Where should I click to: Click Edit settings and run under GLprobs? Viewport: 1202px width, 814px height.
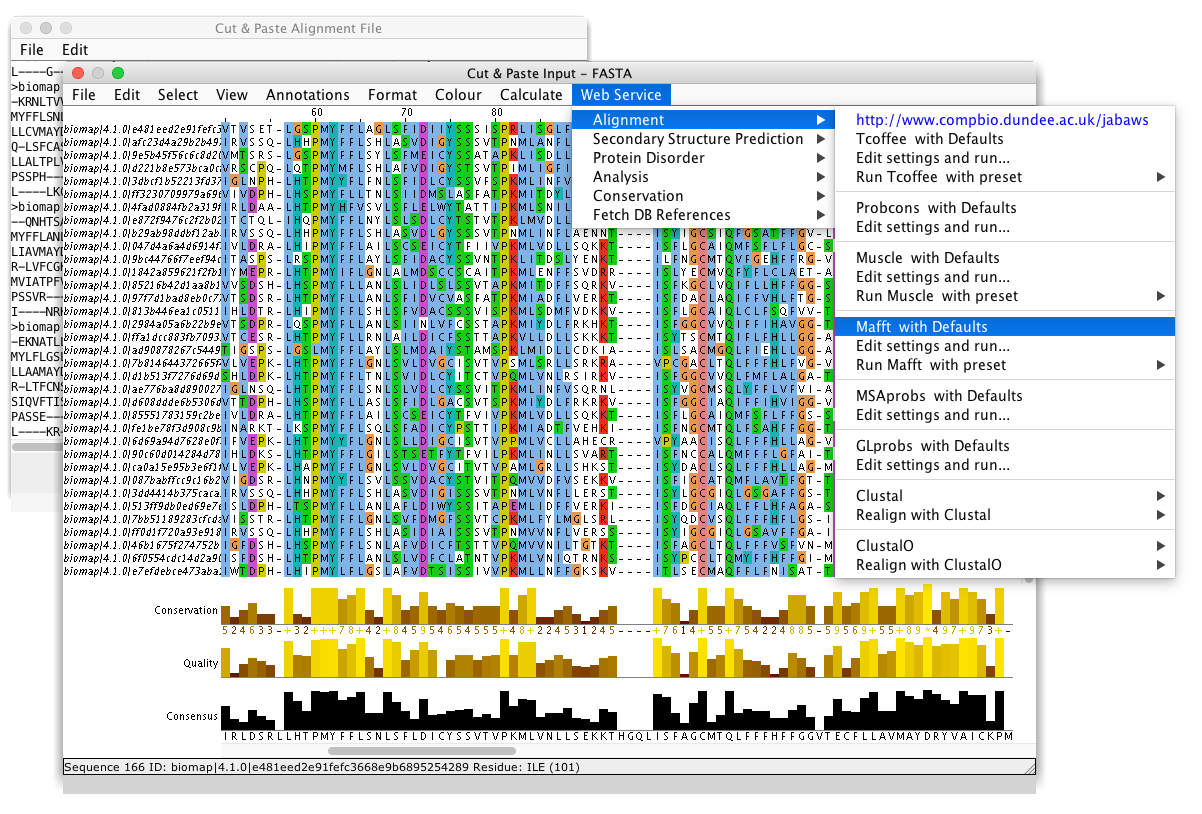click(932, 465)
